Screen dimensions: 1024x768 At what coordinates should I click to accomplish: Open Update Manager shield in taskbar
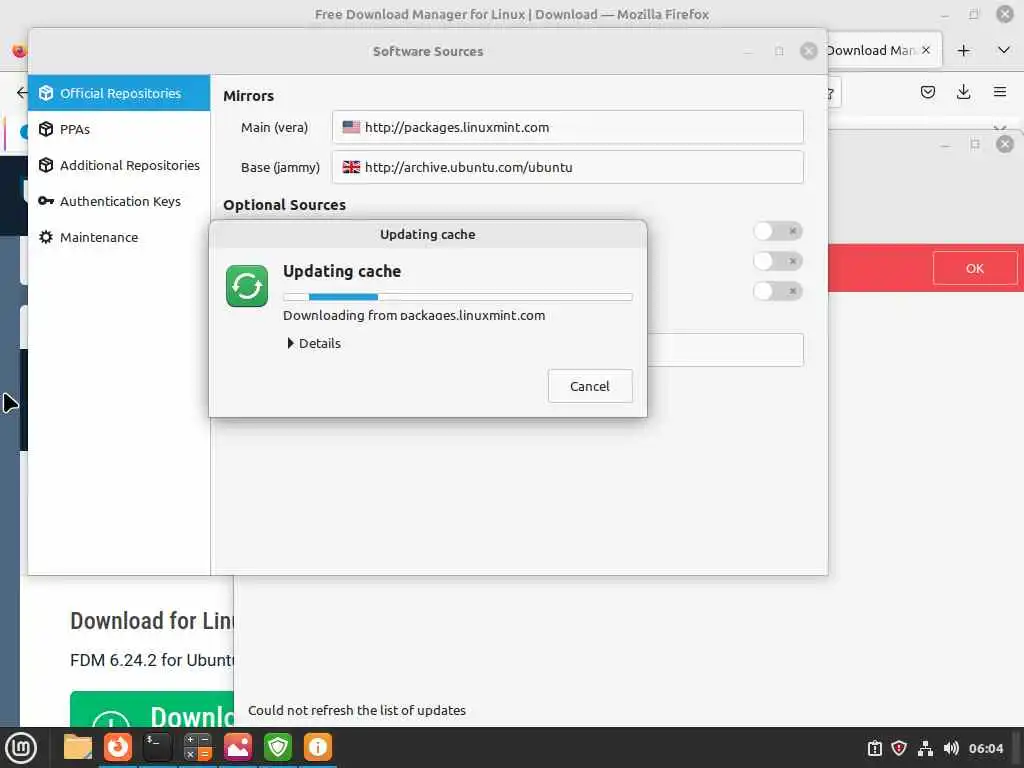pyautogui.click(x=278, y=747)
